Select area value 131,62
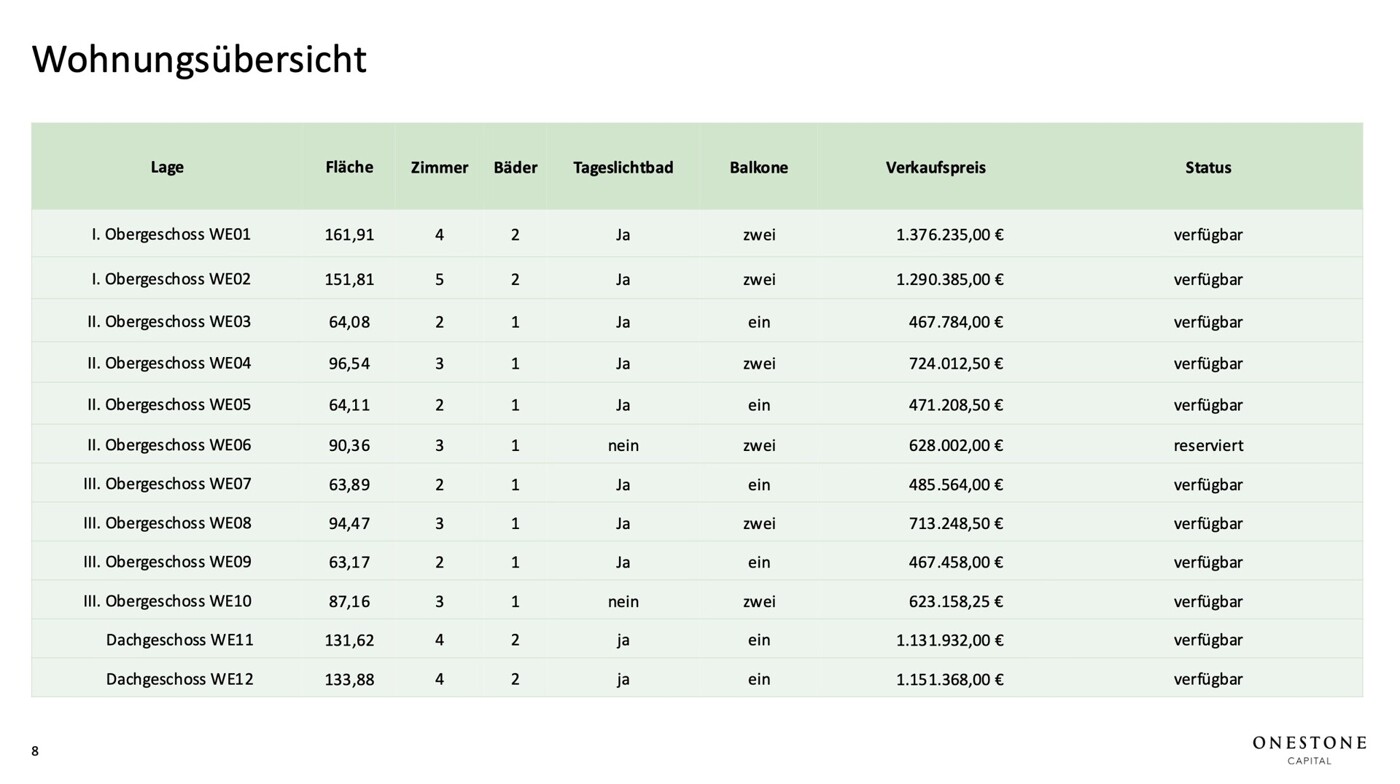This screenshot has width=1400, height=784. coord(349,640)
